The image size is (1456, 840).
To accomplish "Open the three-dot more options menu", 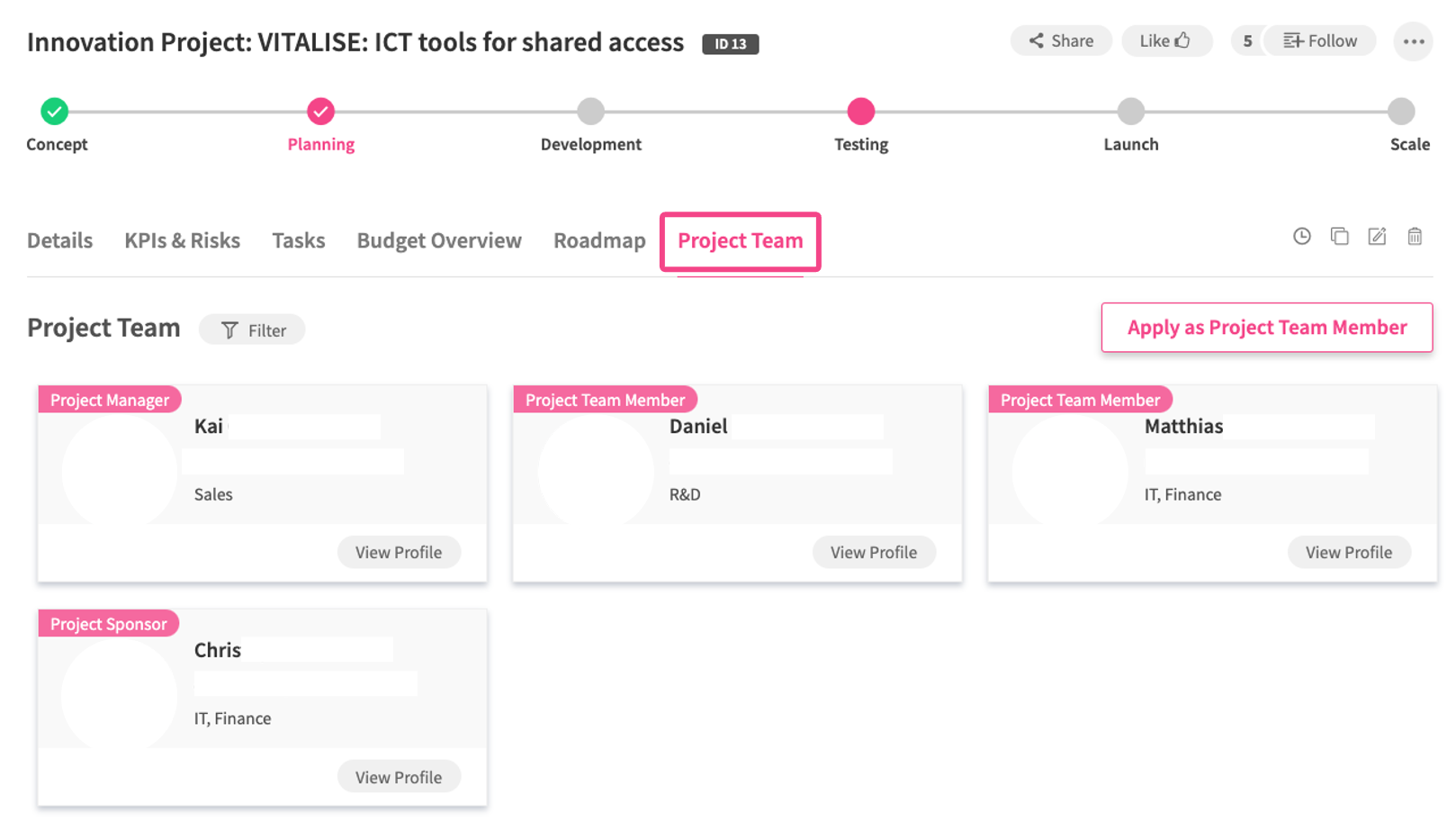I will click(x=1413, y=41).
